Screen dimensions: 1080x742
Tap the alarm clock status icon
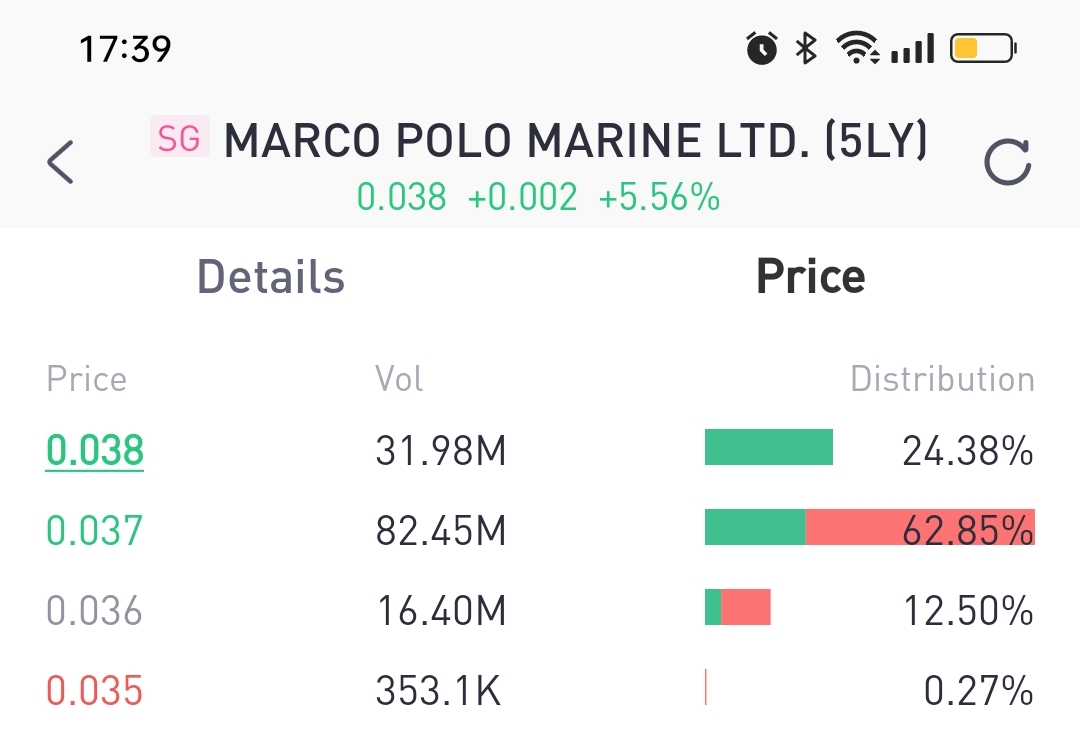pyautogui.click(x=762, y=48)
